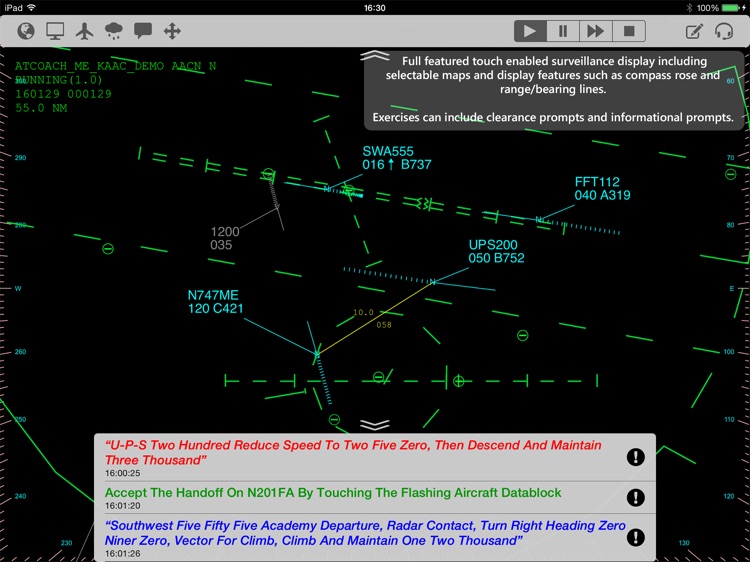The height and width of the screenshot is (562, 750).
Task: Tap the Wi-Fi indicator in status bar
Action: point(31,8)
